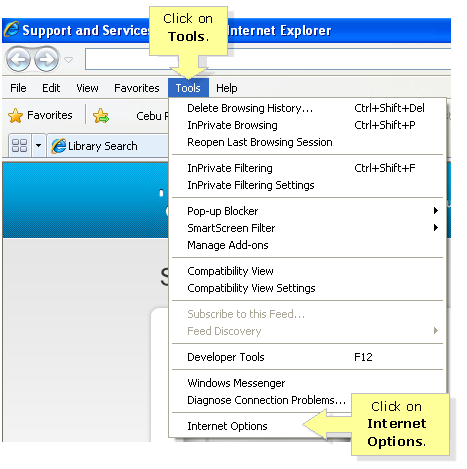Choose Manage Add-ons
Screen dimensions: 467x469
[307, 245]
